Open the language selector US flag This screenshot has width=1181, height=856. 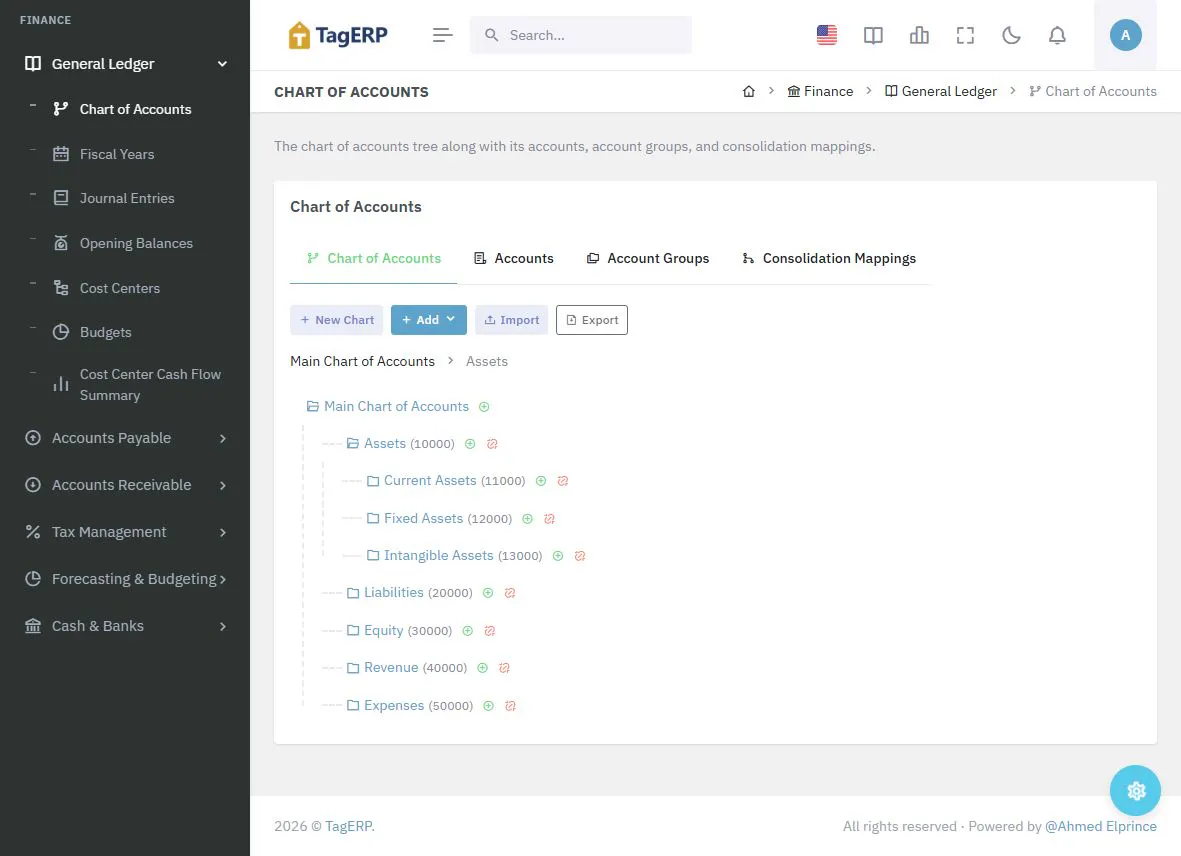827,35
